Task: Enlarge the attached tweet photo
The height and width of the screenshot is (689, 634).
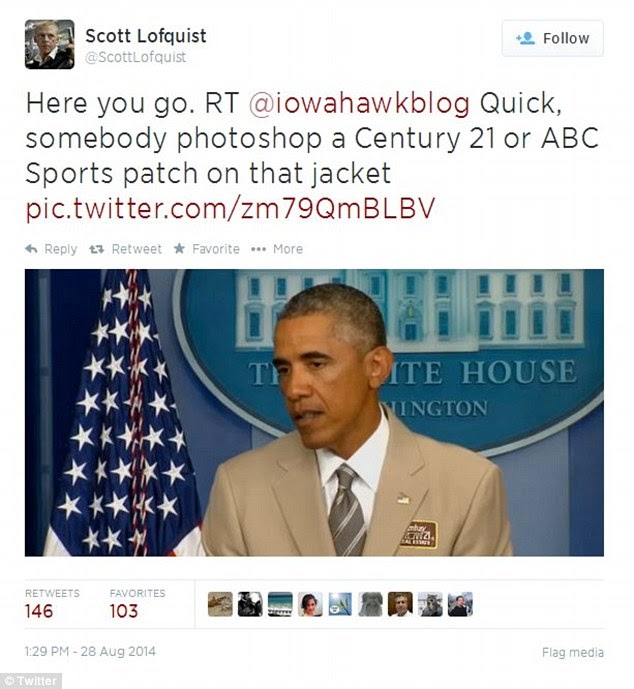Action: [314, 413]
